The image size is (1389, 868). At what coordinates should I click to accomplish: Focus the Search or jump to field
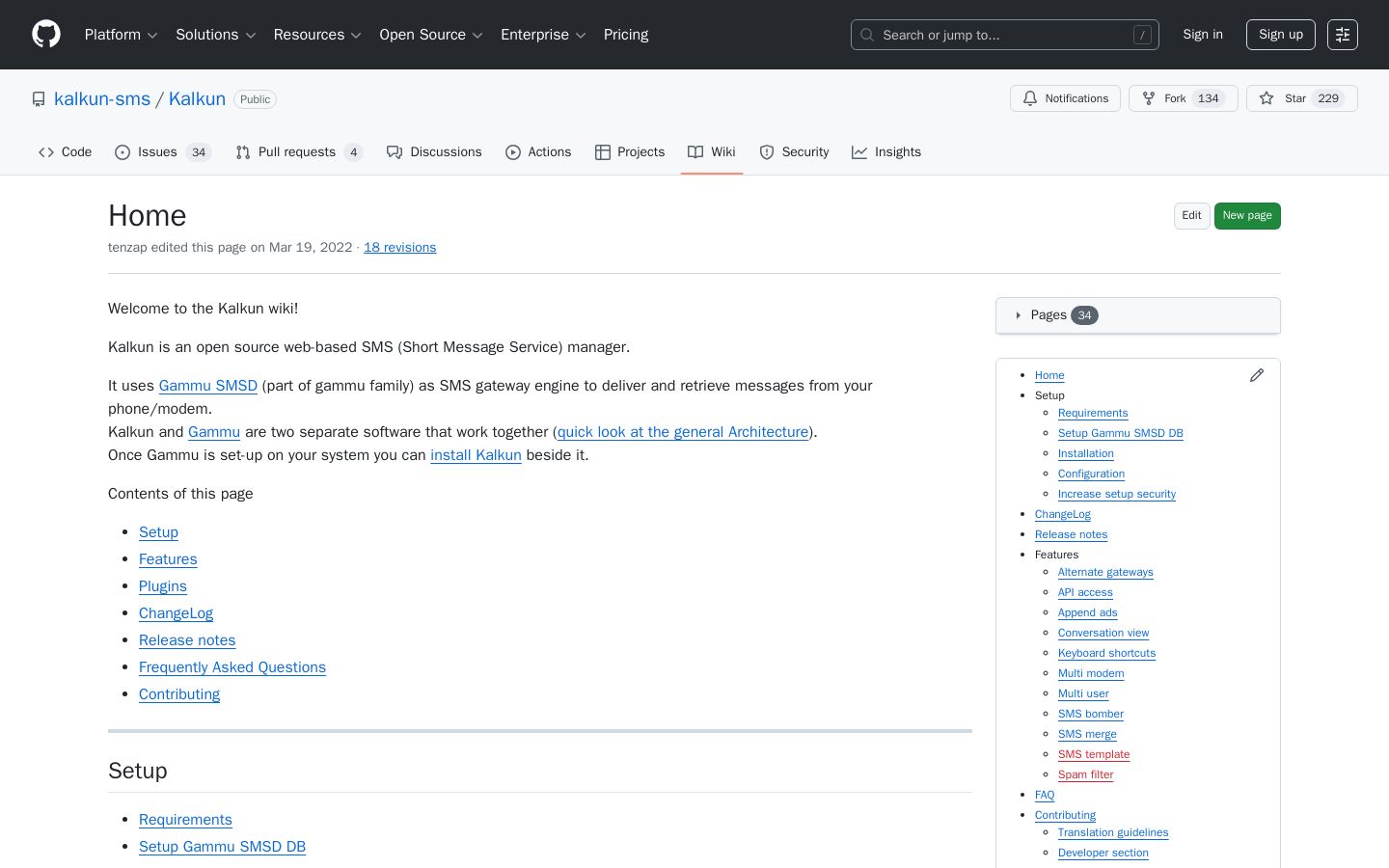tap(1005, 35)
